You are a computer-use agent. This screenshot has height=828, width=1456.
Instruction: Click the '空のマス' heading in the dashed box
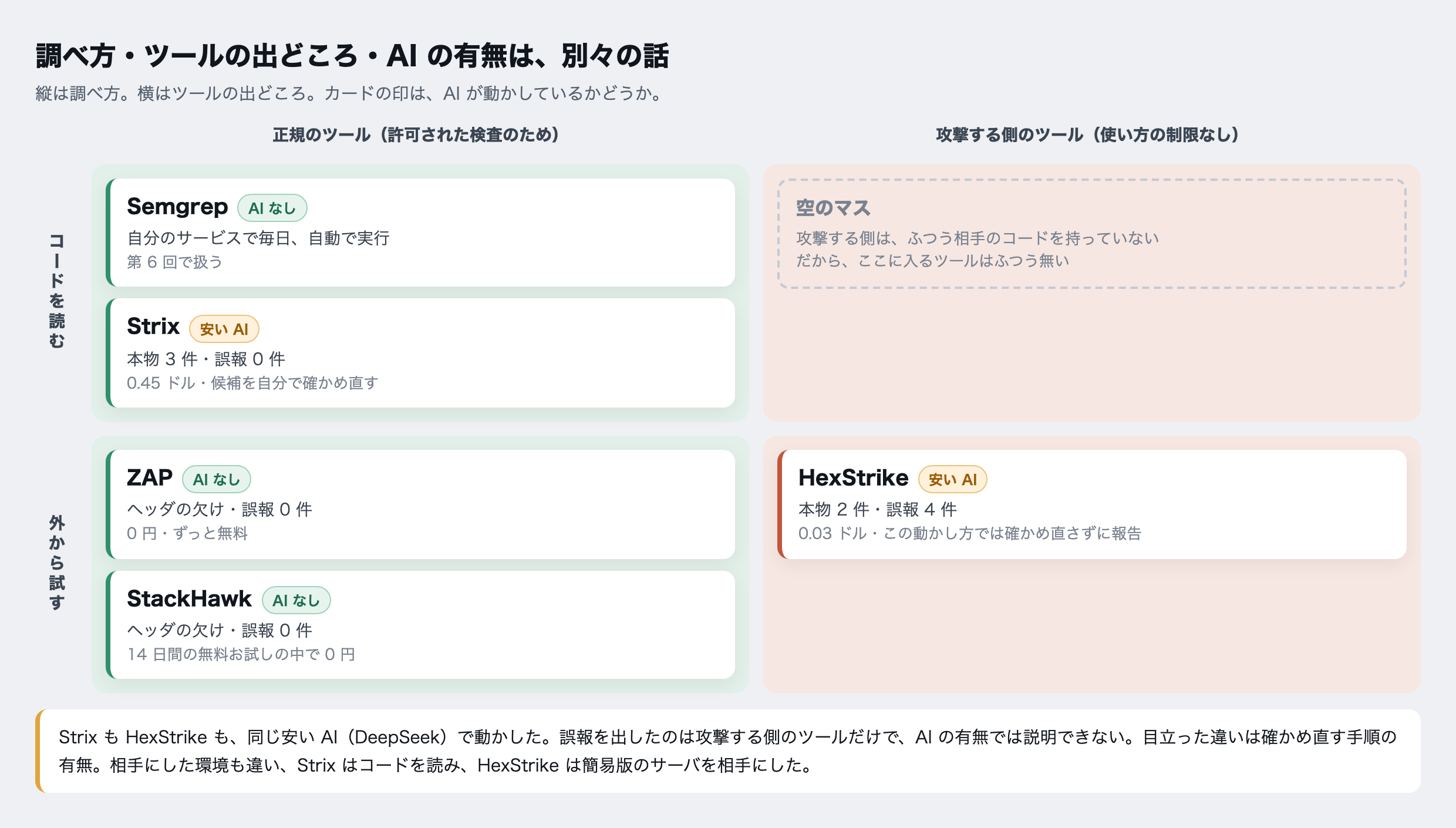pyautogui.click(x=833, y=208)
